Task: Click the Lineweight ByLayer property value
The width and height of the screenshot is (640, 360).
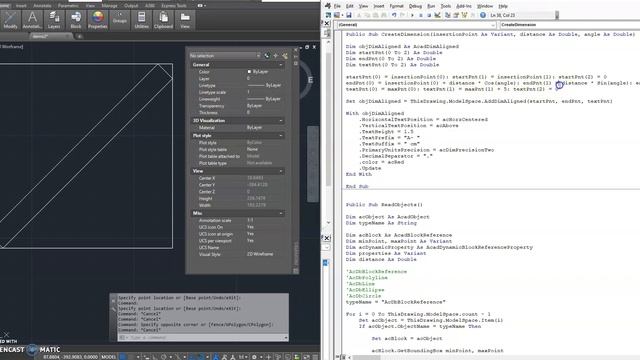Action: click(x=265, y=99)
